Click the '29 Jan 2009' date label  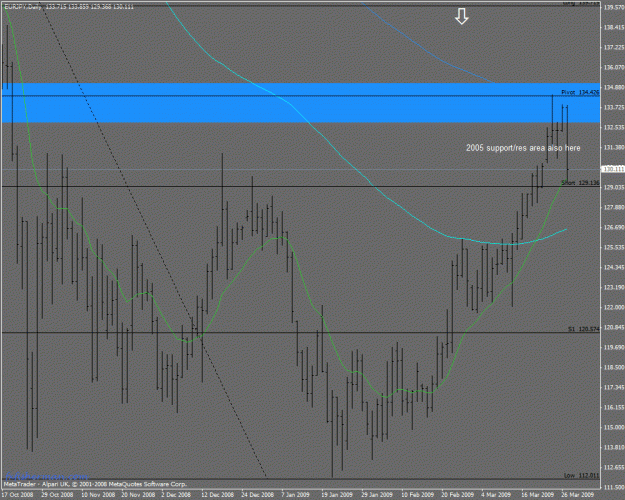(377, 494)
